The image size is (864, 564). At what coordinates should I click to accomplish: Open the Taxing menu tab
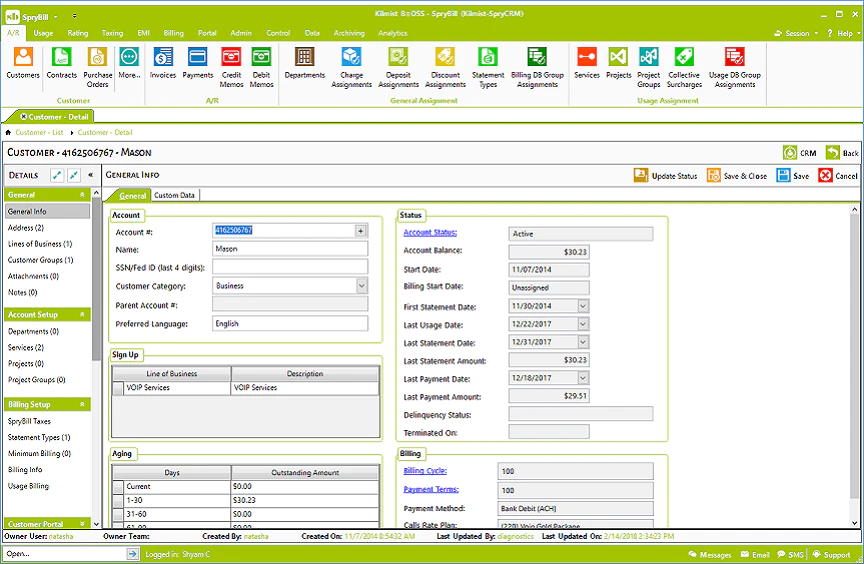click(x=112, y=33)
